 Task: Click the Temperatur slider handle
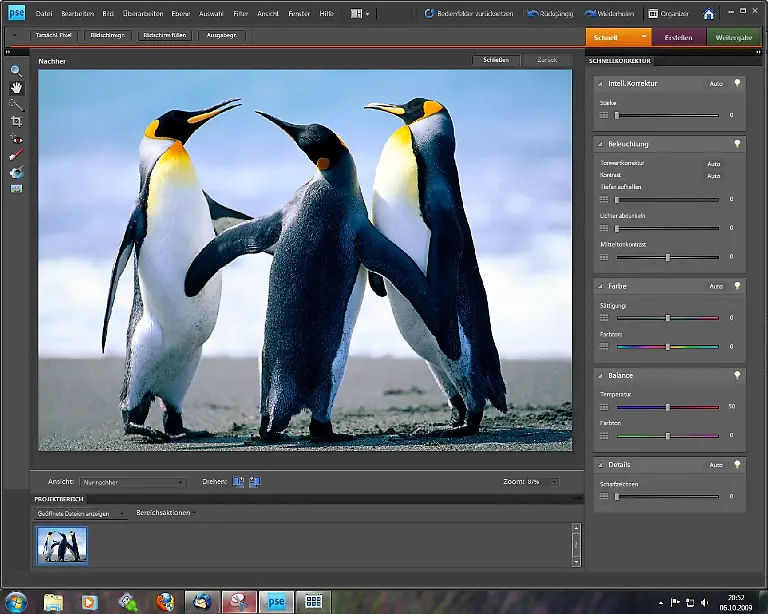(667, 407)
